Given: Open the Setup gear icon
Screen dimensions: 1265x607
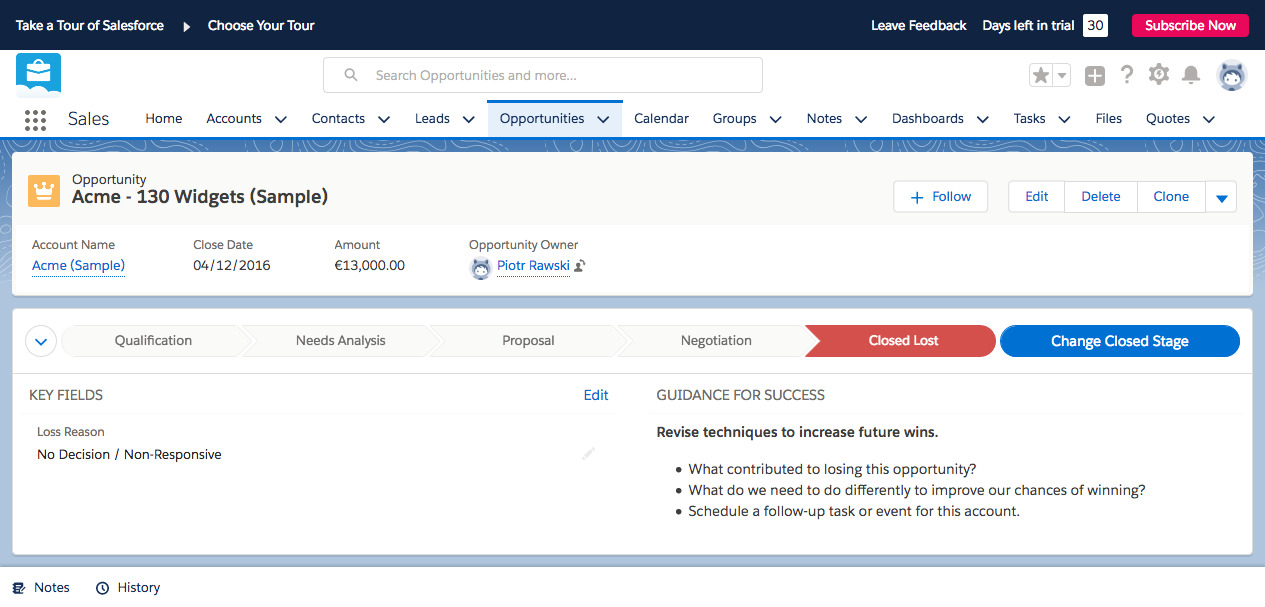Looking at the screenshot, I should [x=1159, y=74].
